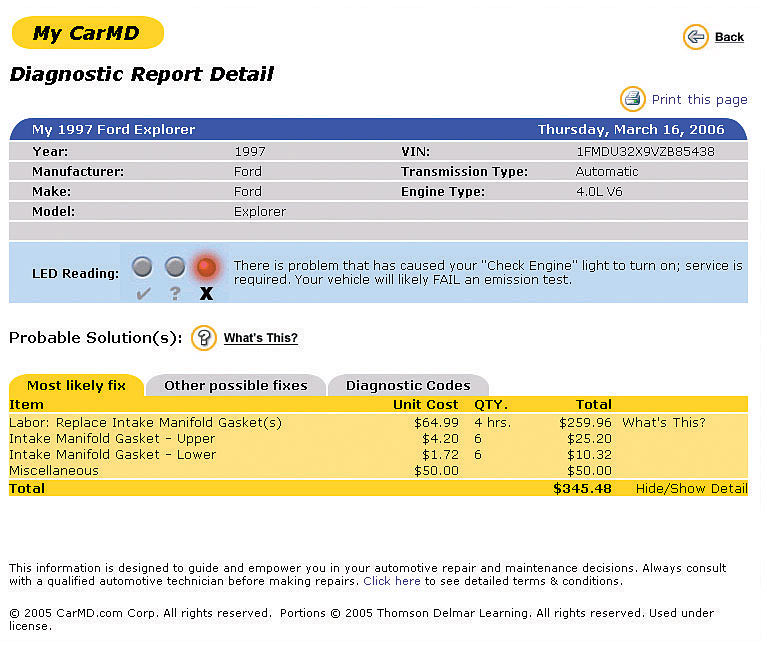Click Intake Manifold Gasket - Upper item
Viewport: 767px width, 650px height.
tap(112, 439)
